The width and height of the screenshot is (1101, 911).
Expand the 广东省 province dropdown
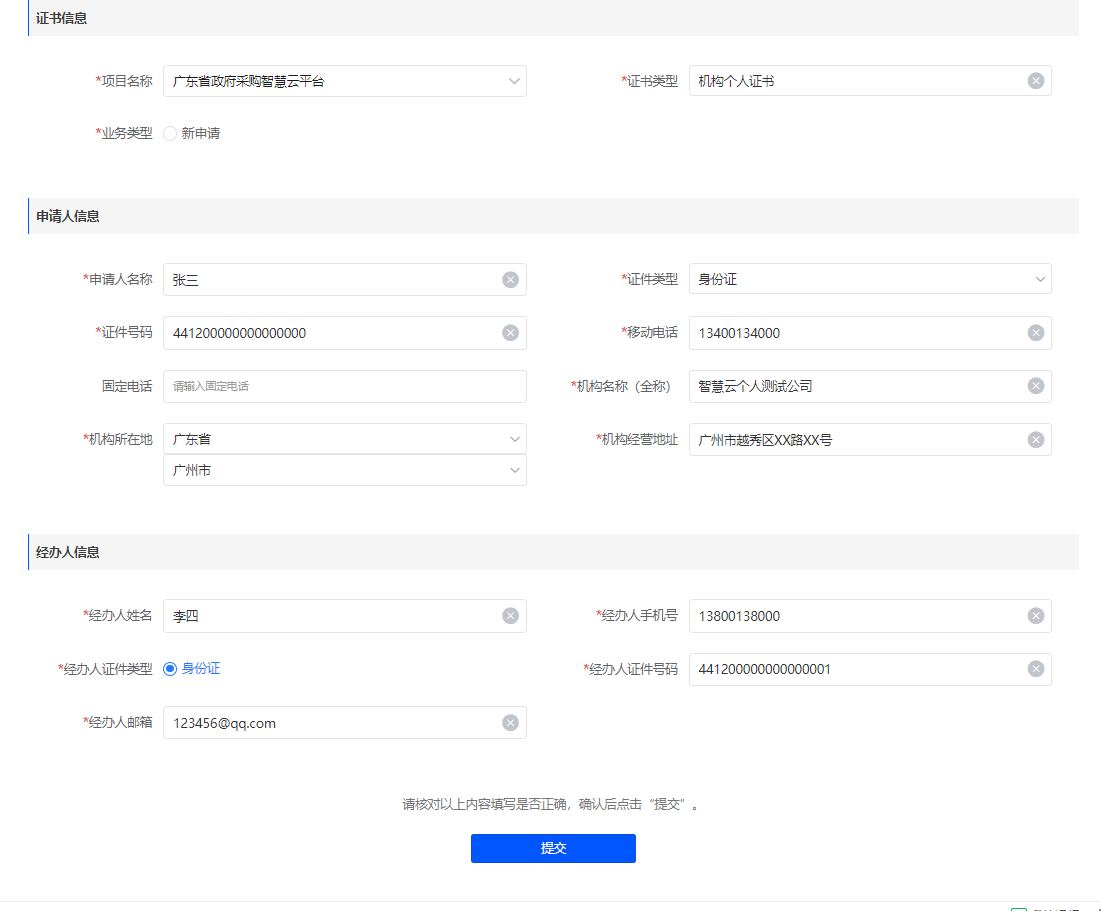(x=344, y=439)
